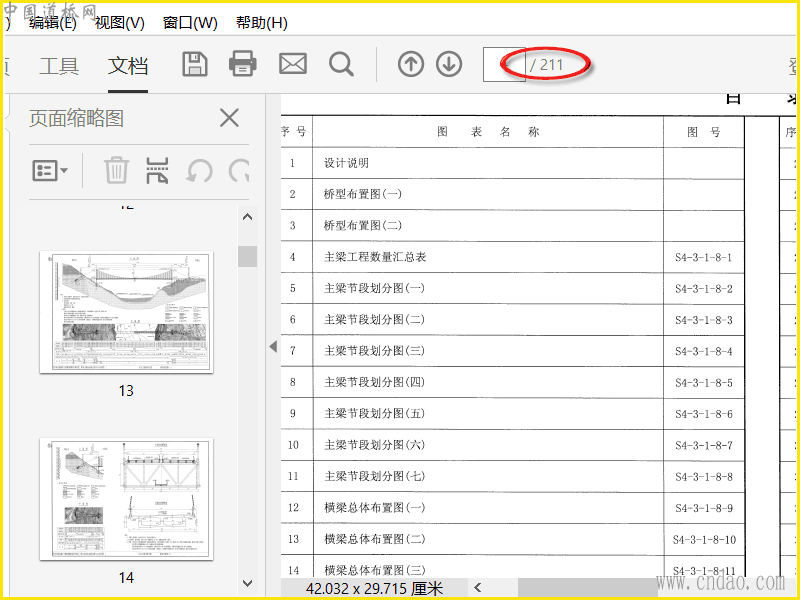The image size is (800, 600).
Task: Select page 13 thumbnail
Action: (x=127, y=312)
